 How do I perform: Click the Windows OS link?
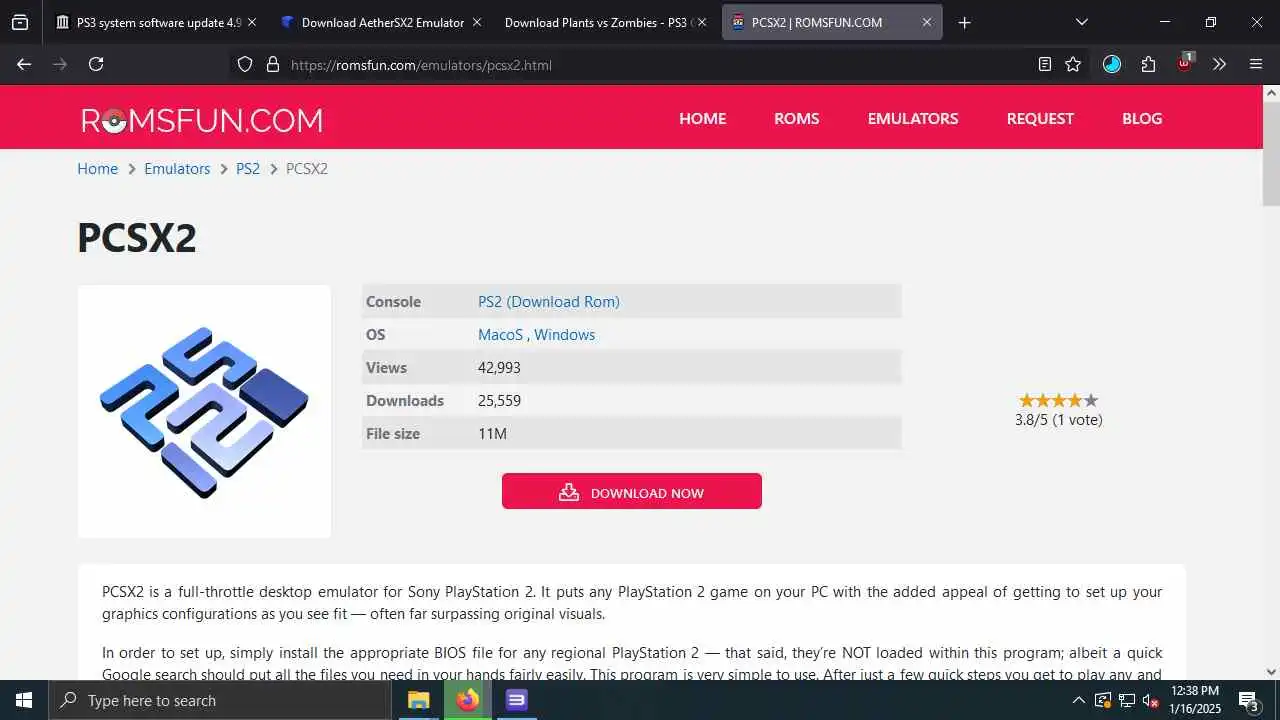click(x=564, y=334)
